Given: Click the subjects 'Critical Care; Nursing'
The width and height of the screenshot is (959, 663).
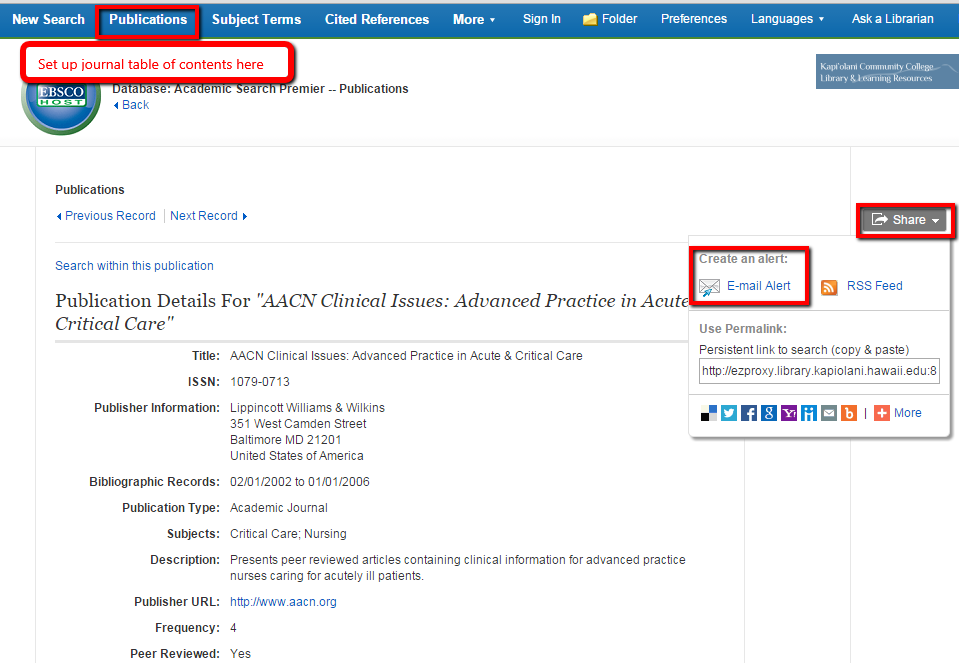Looking at the screenshot, I should coord(288,534).
